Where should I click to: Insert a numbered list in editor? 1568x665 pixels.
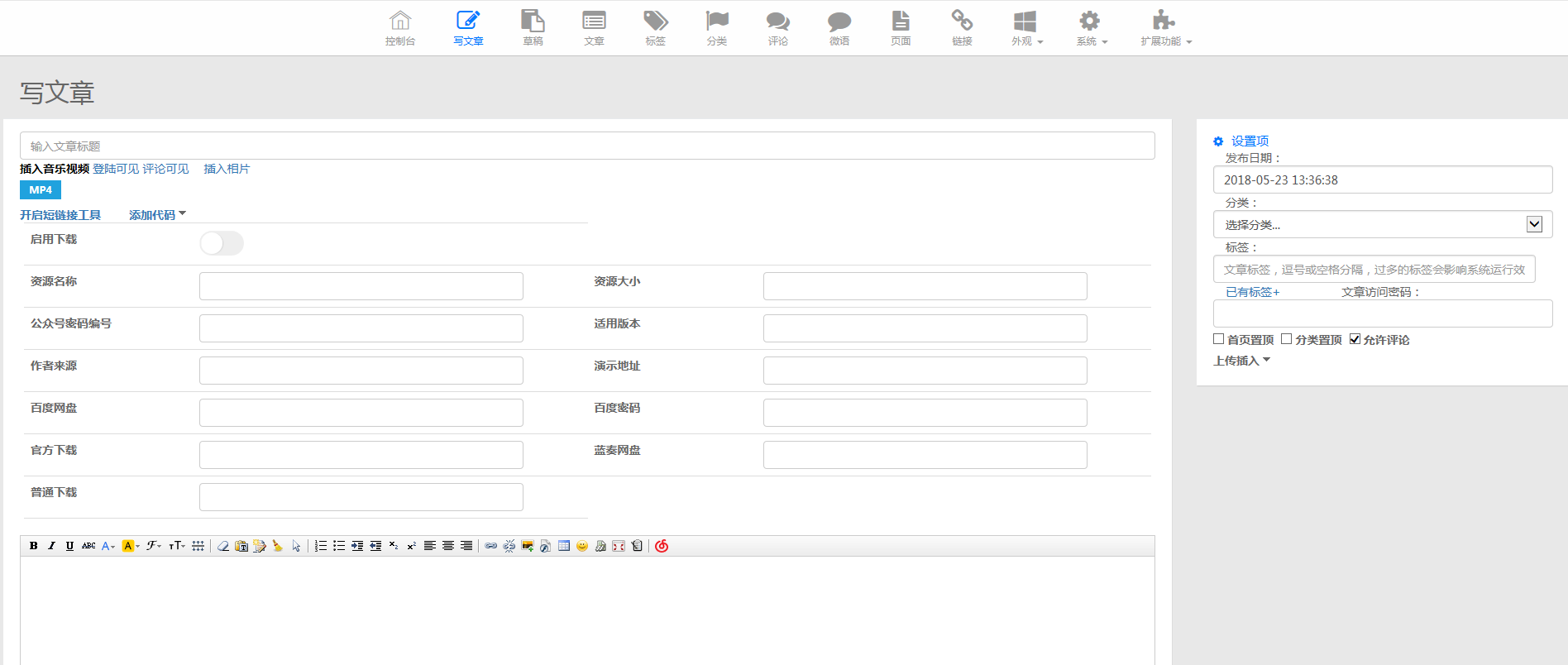(x=321, y=546)
